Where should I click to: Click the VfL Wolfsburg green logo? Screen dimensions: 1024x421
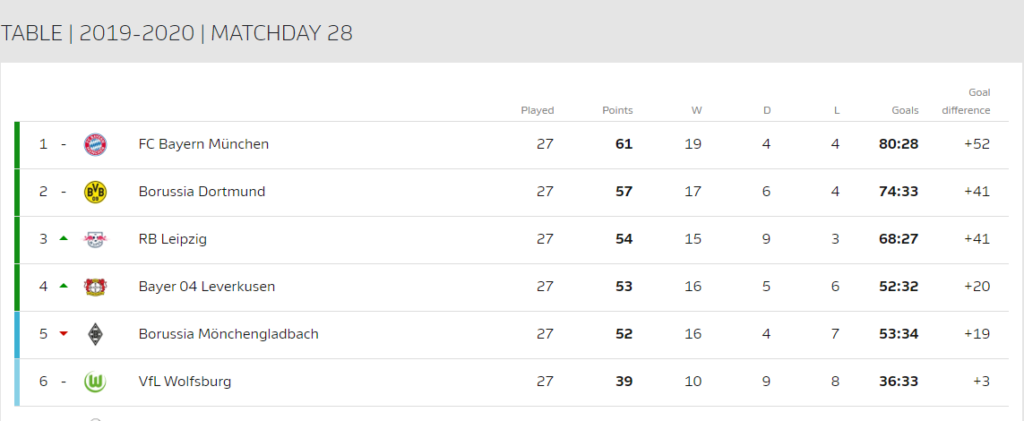95,382
